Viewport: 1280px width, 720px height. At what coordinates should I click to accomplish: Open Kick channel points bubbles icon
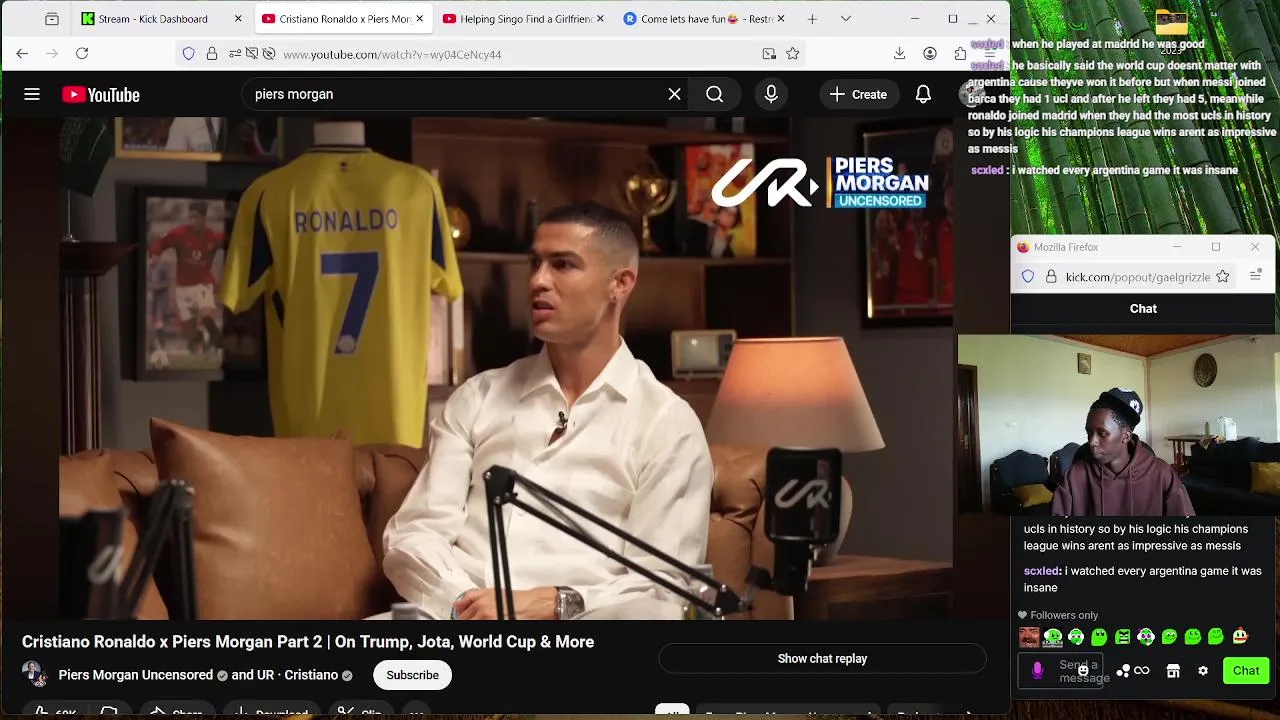tap(1123, 671)
